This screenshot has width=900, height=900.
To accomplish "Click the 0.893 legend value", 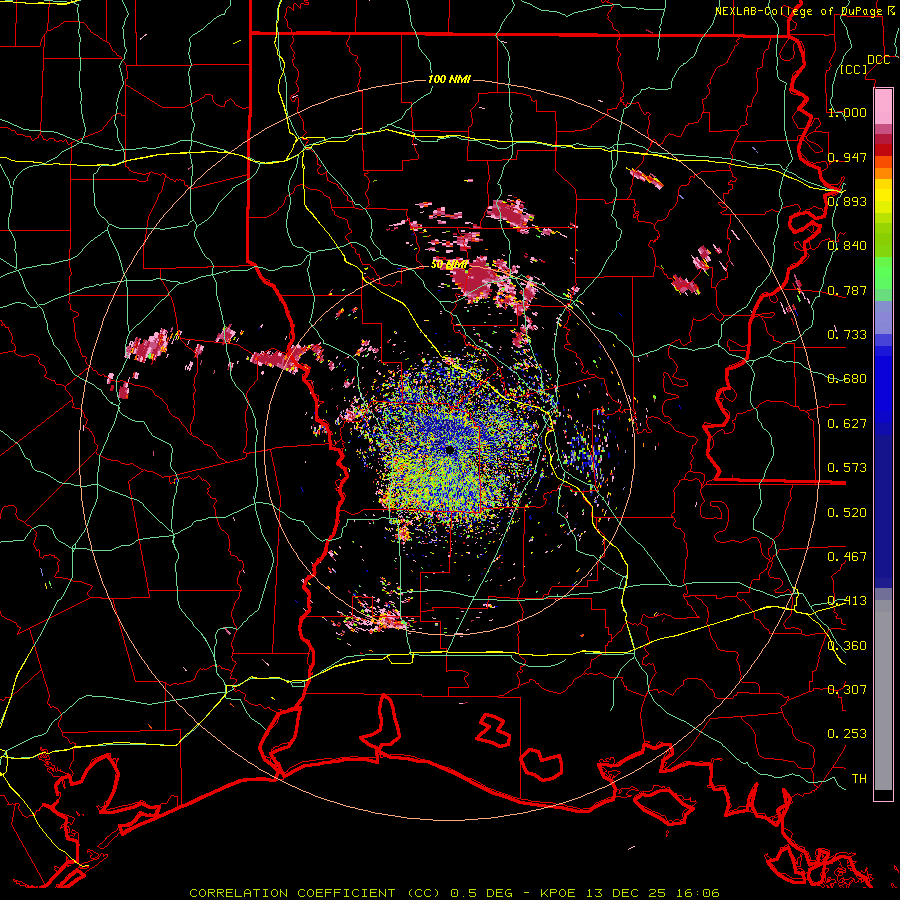I will [847, 201].
